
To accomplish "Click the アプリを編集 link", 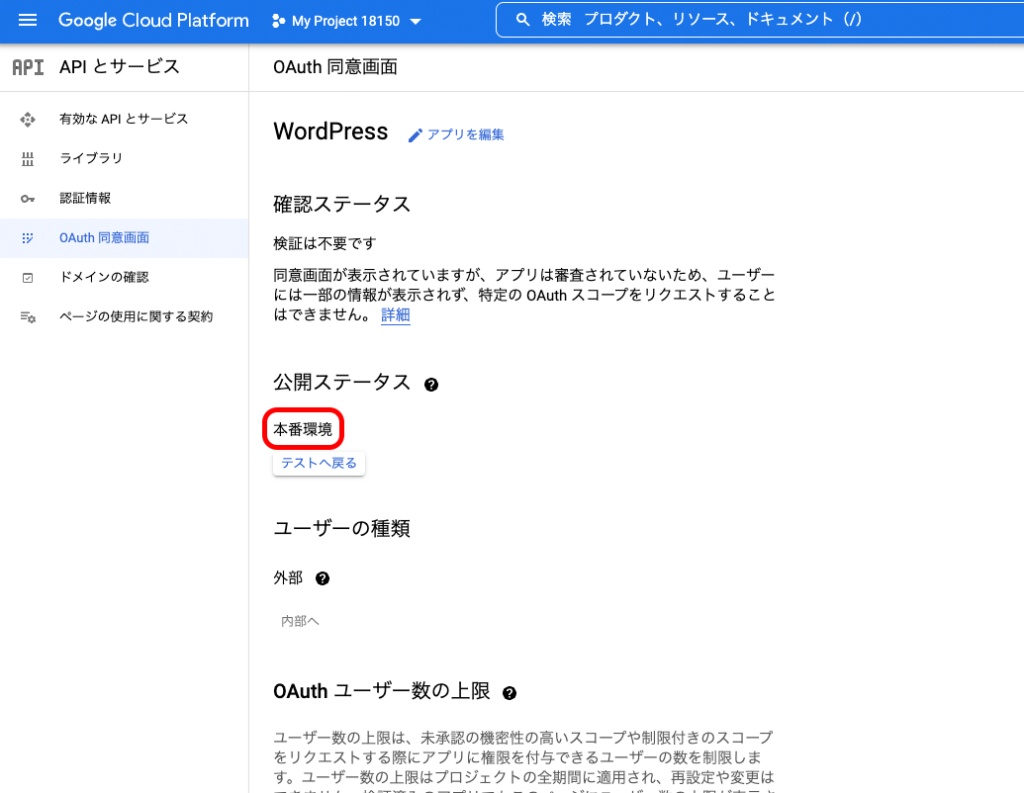I will [465, 135].
